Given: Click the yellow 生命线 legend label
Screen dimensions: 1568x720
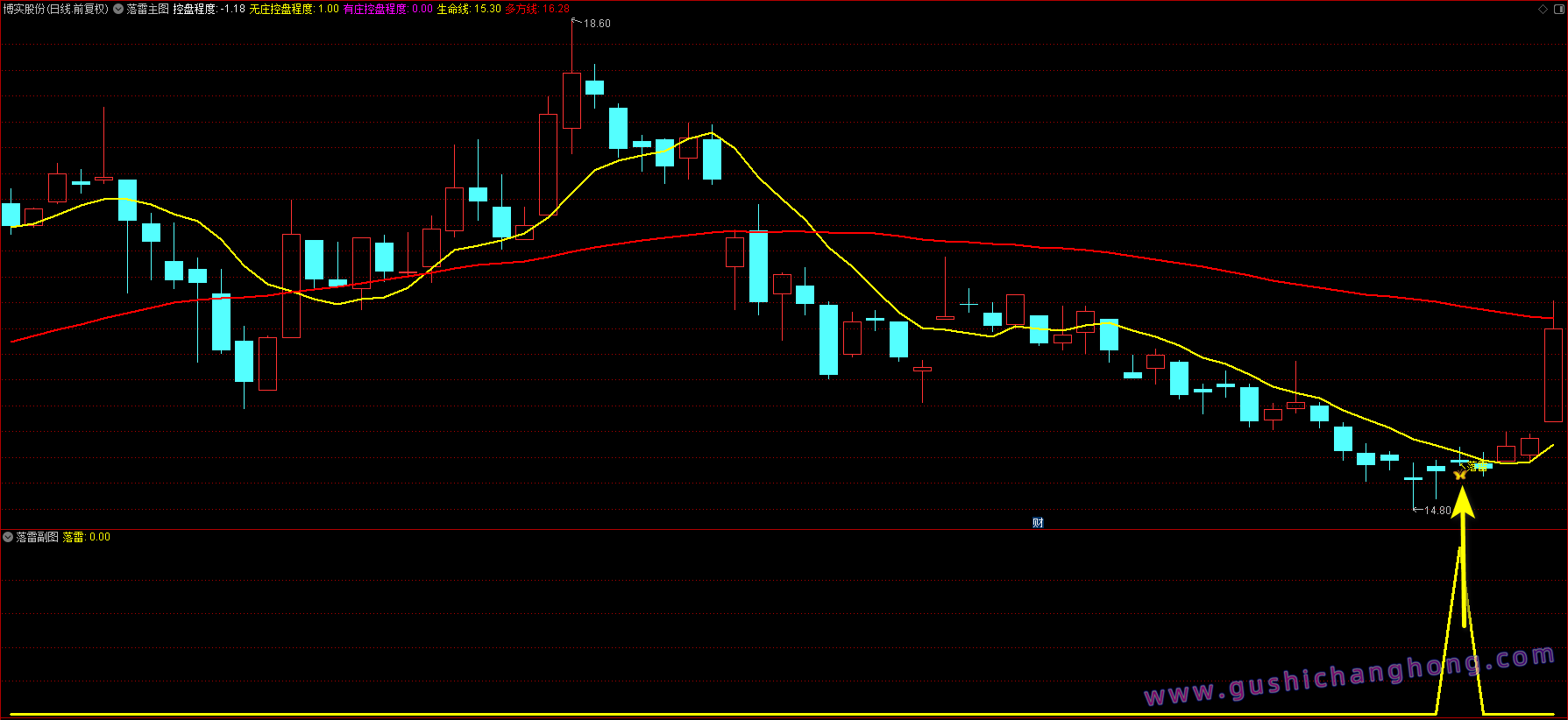Looking at the screenshot, I should pos(469,9).
